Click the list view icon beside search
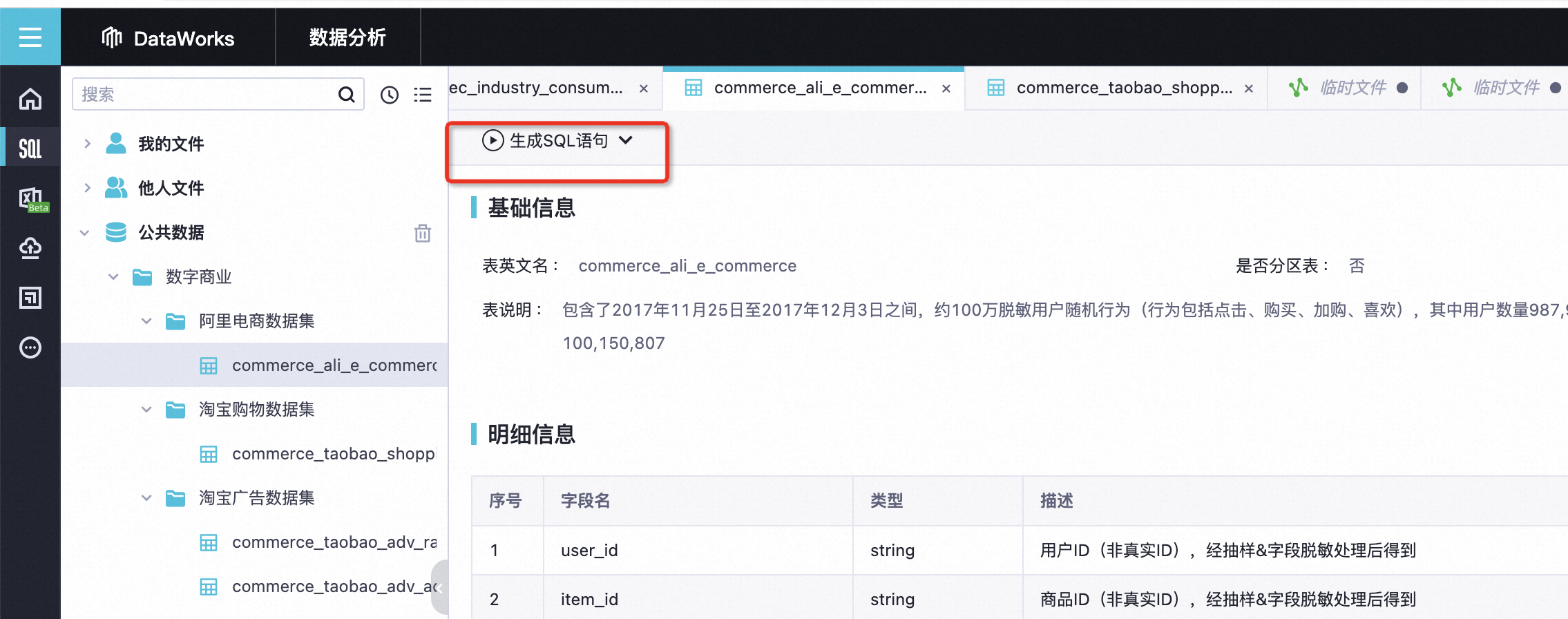The height and width of the screenshot is (619, 1568). [x=423, y=95]
